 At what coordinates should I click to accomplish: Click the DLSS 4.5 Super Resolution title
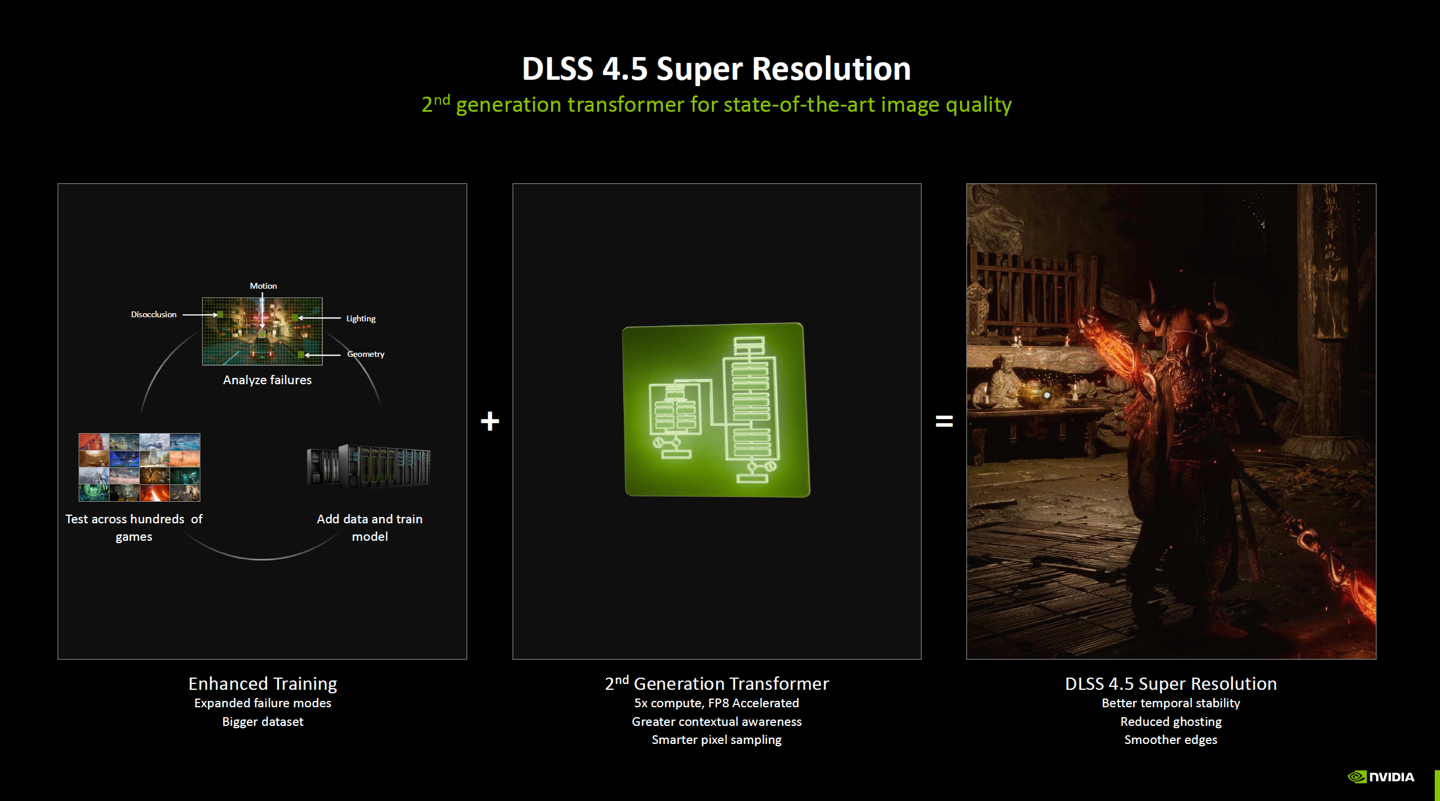(716, 69)
